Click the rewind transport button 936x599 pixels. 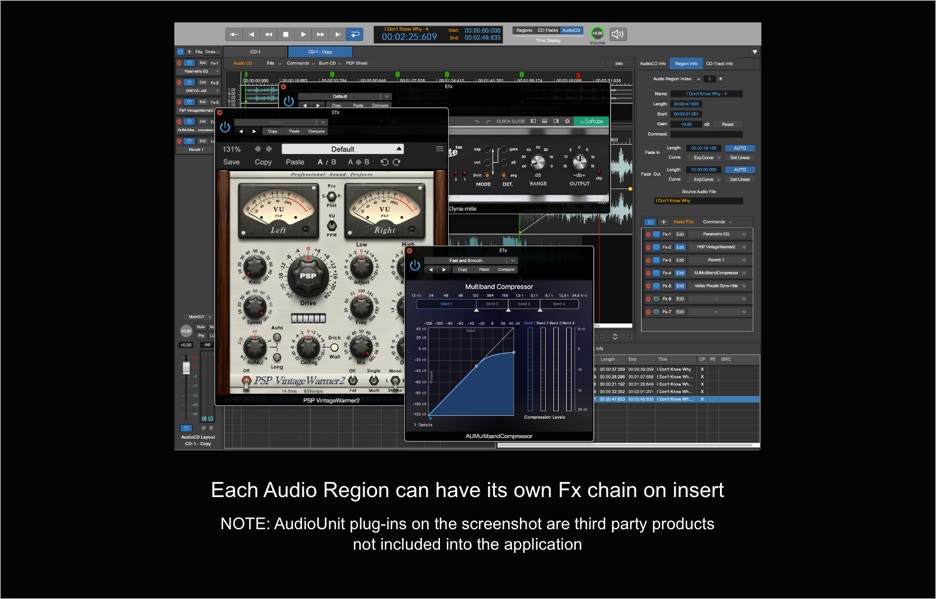[x=268, y=34]
